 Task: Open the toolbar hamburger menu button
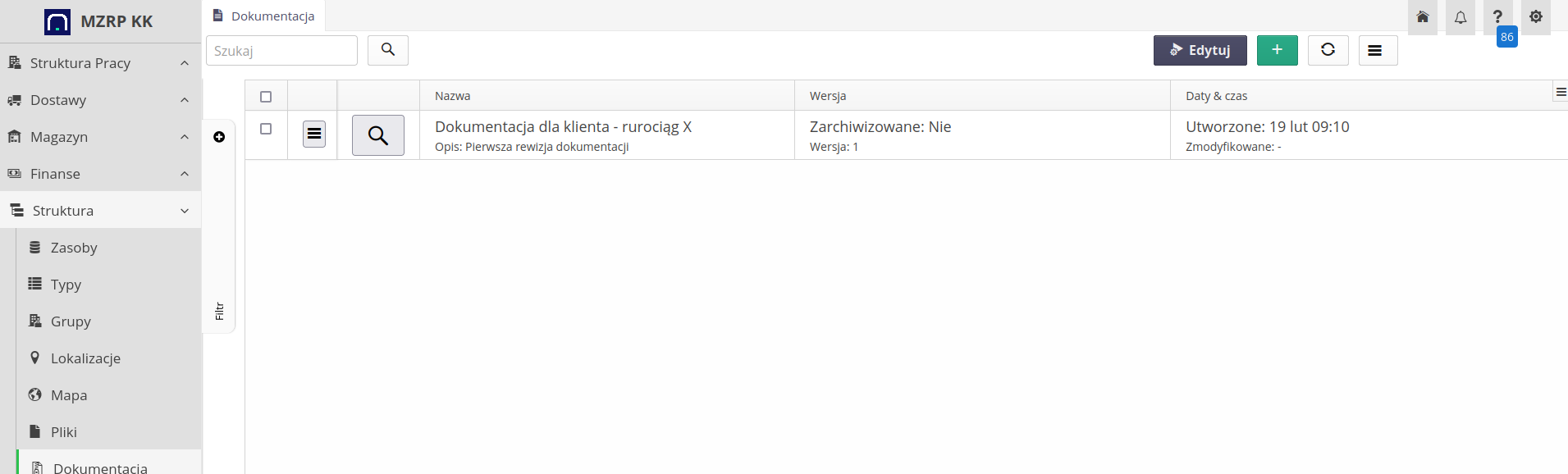pos(1378,50)
